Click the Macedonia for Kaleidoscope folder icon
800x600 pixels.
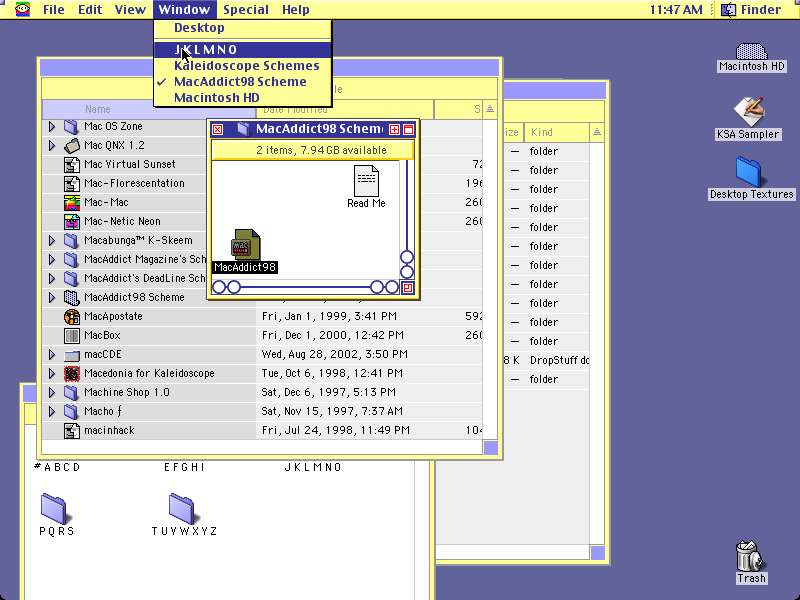click(x=72, y=373)
